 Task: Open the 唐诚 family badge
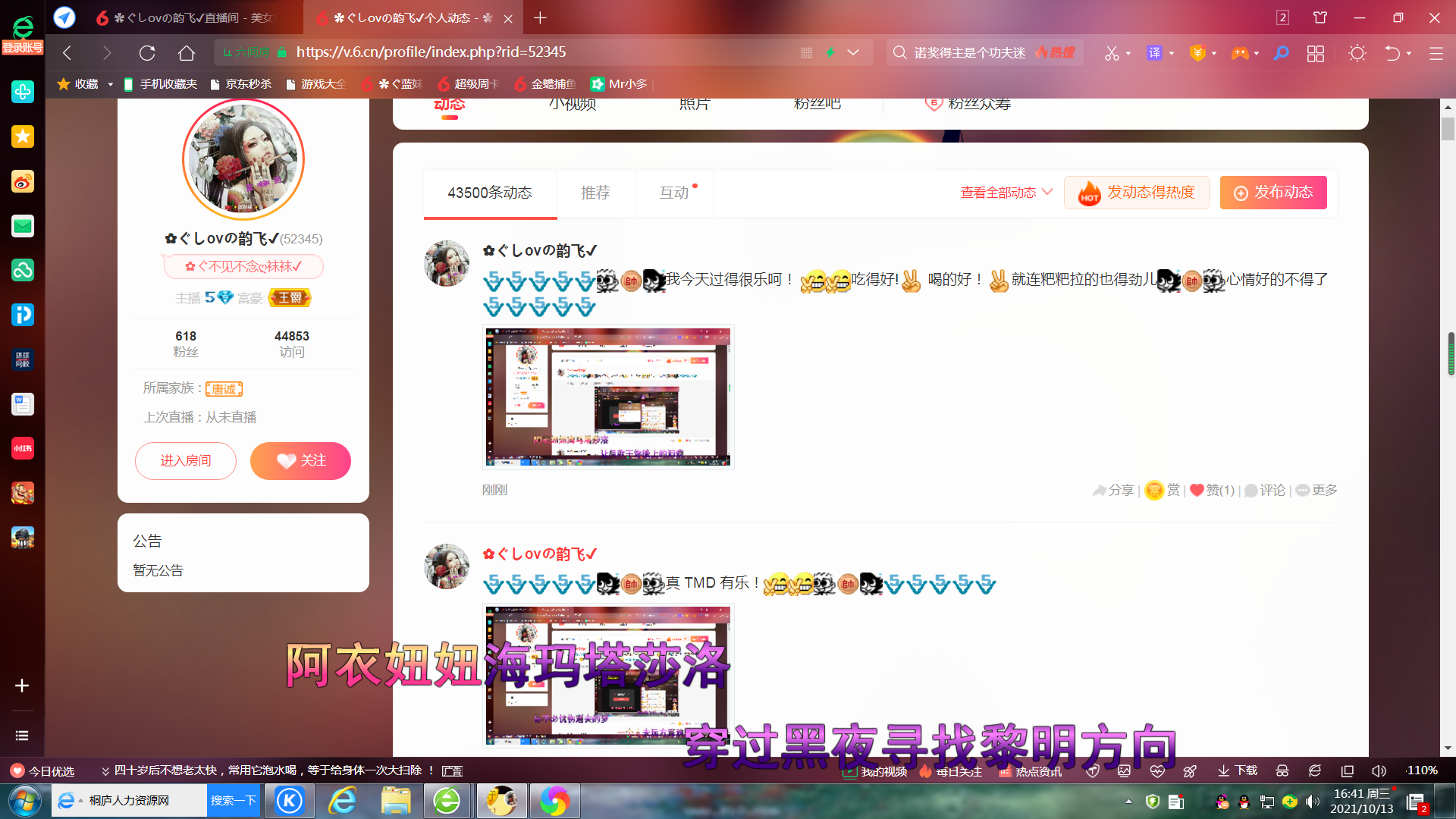pyautogui.click(x=224, y=389)
